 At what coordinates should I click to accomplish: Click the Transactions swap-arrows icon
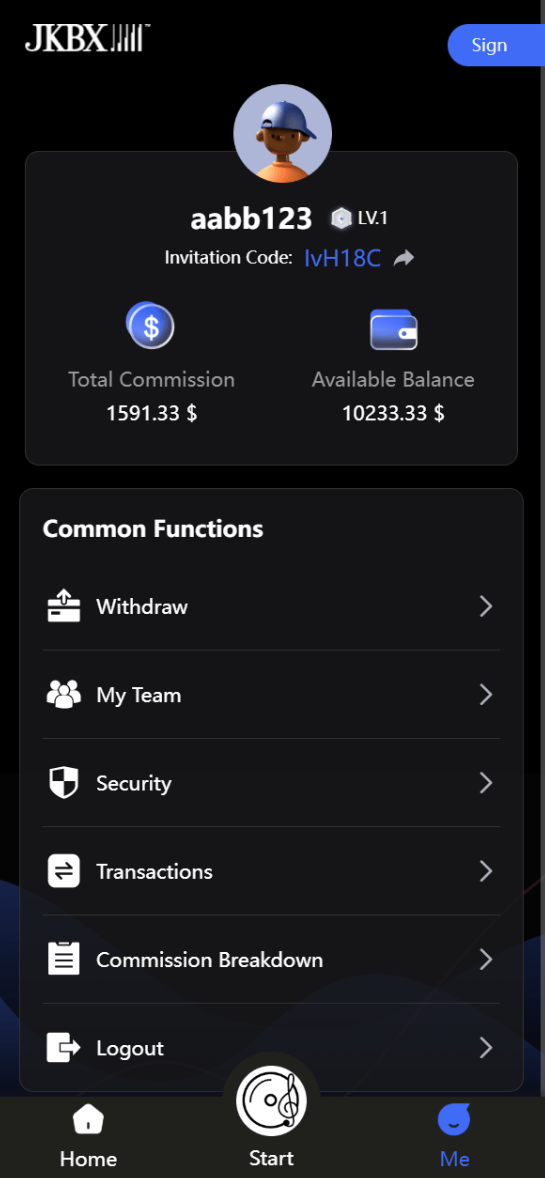(x=64, y=871)
